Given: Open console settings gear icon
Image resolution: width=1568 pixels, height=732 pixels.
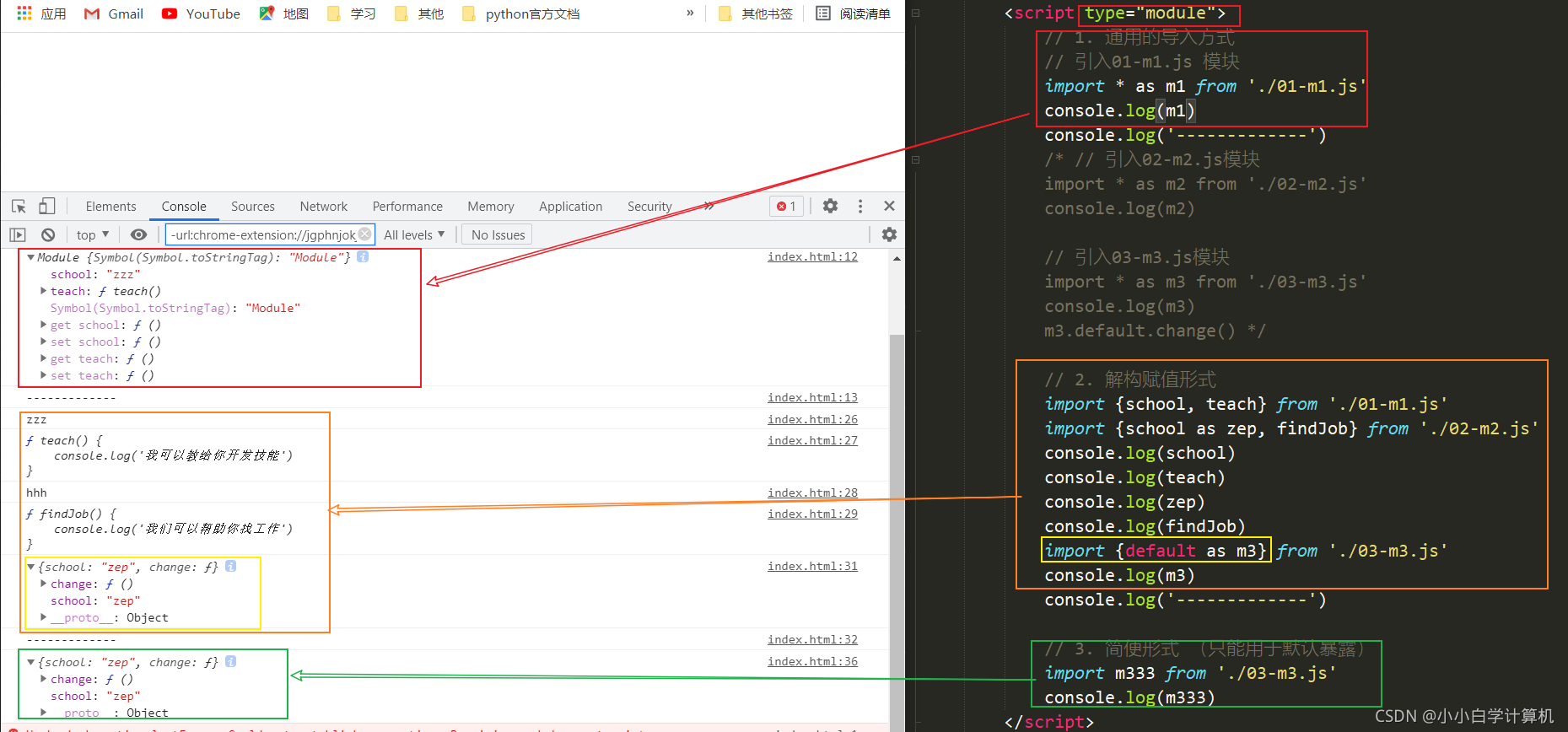Looking at the screenshot, I should coord(889,234).
